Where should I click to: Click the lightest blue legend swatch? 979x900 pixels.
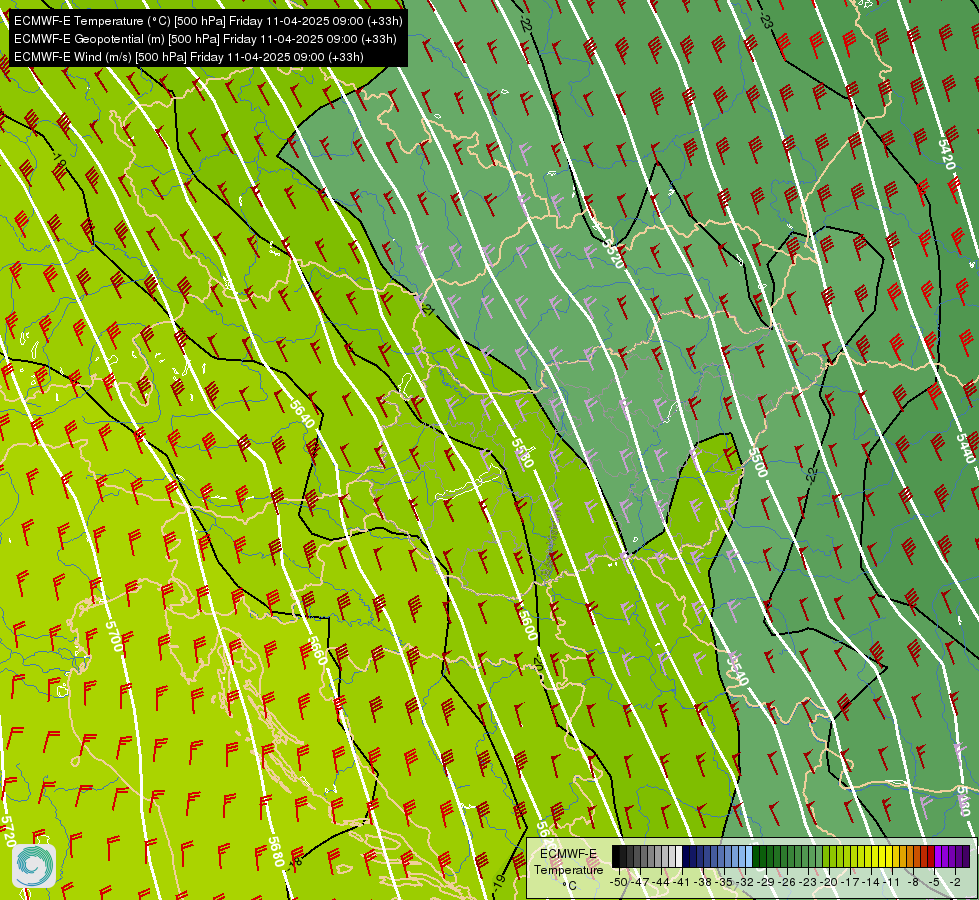click(749, 856)
